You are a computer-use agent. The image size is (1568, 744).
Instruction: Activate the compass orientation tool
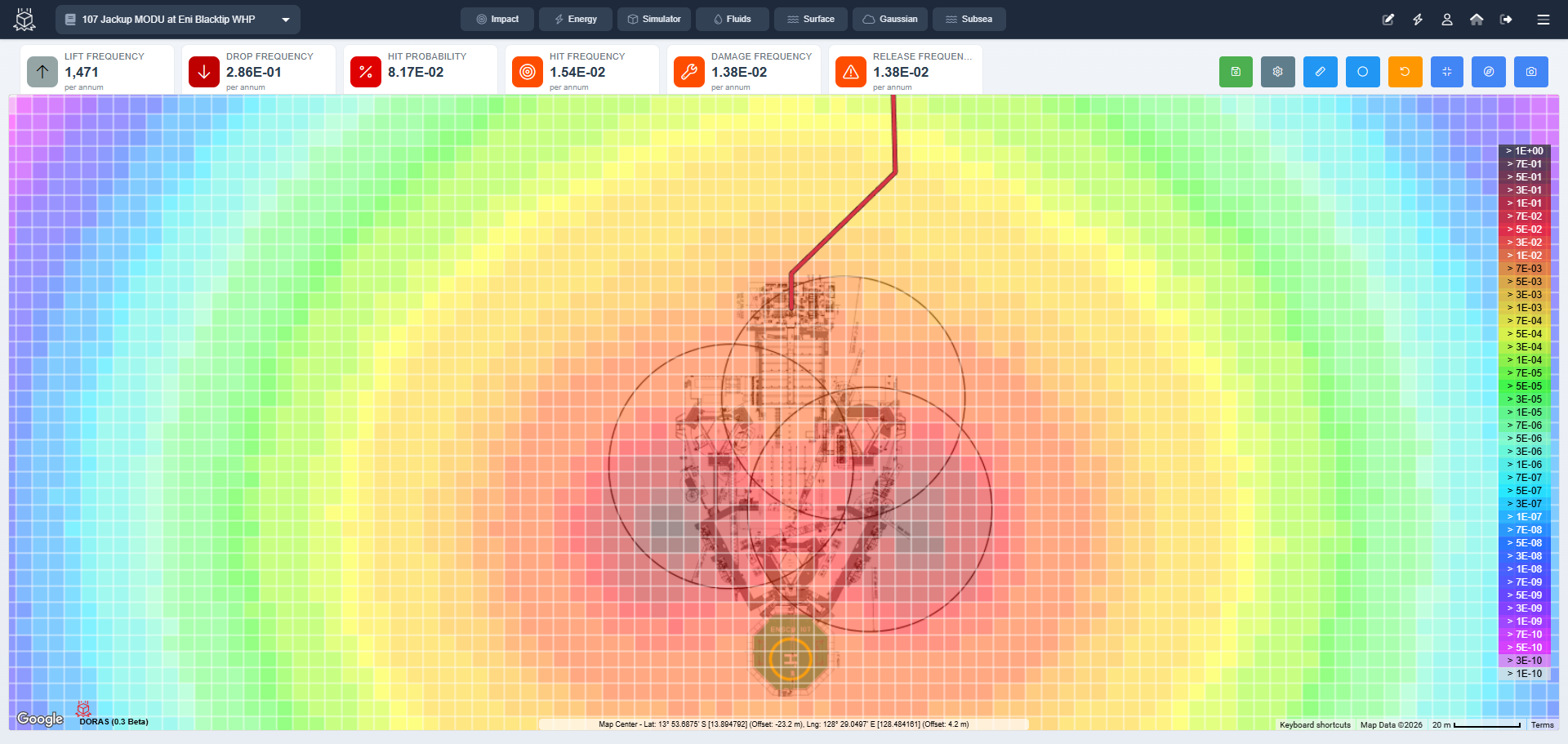click(x=1488, y=72)
